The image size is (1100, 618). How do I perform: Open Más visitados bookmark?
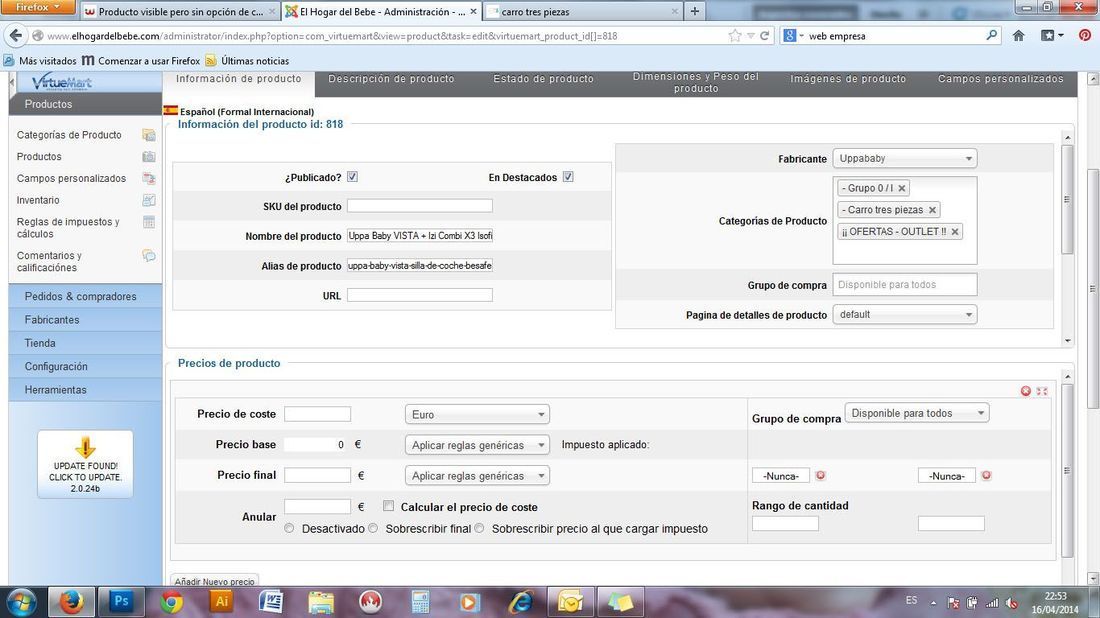click(x=40, y=61)
